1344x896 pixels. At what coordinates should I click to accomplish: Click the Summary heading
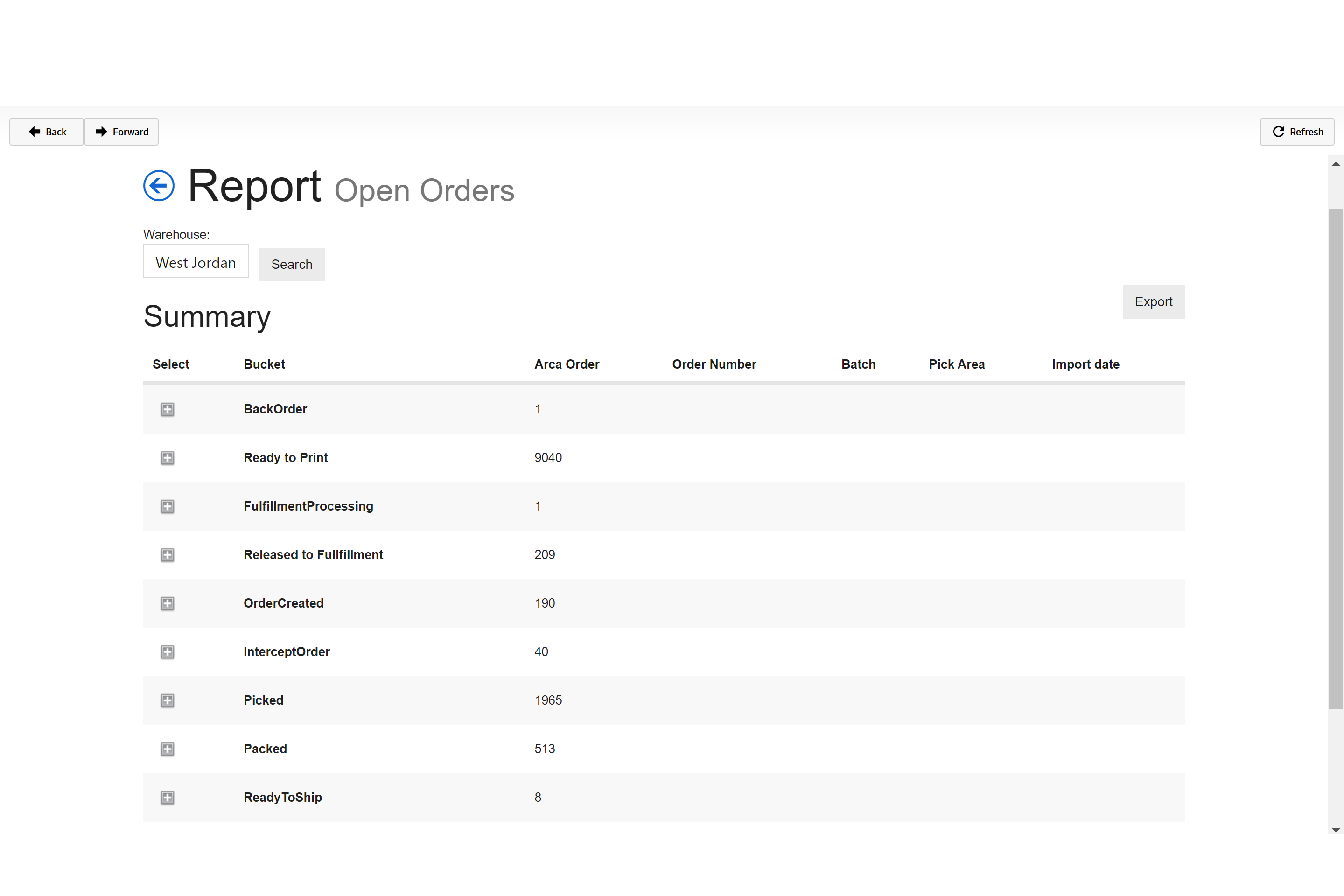207,316
